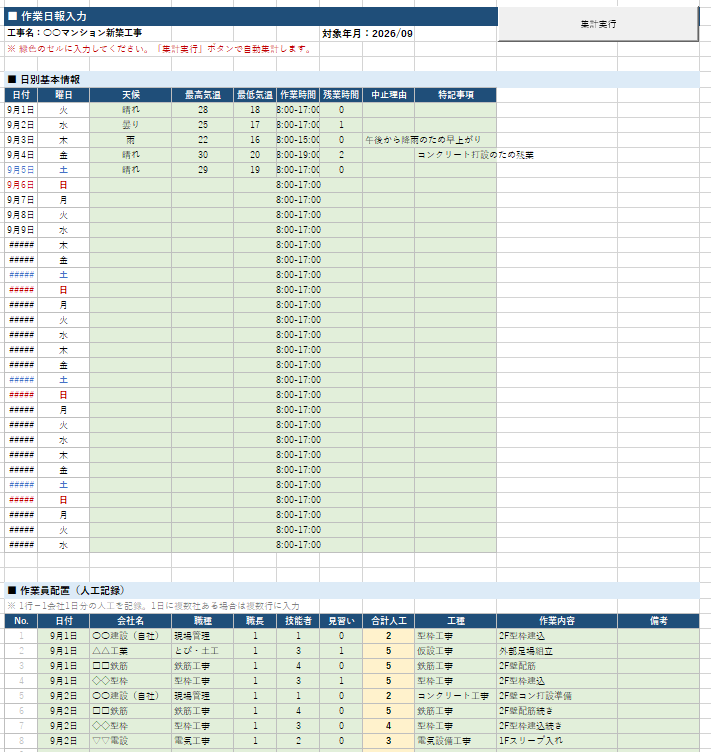Screen dimensions: 711x752
Task: Select the 仮設工事 work type cell
Action: pyautogui.click(x=455, y=651)
